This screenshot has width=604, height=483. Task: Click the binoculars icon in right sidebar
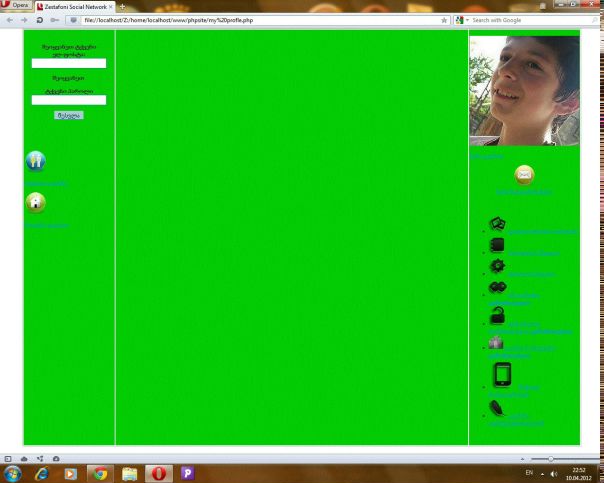click(x=497, y=288)
